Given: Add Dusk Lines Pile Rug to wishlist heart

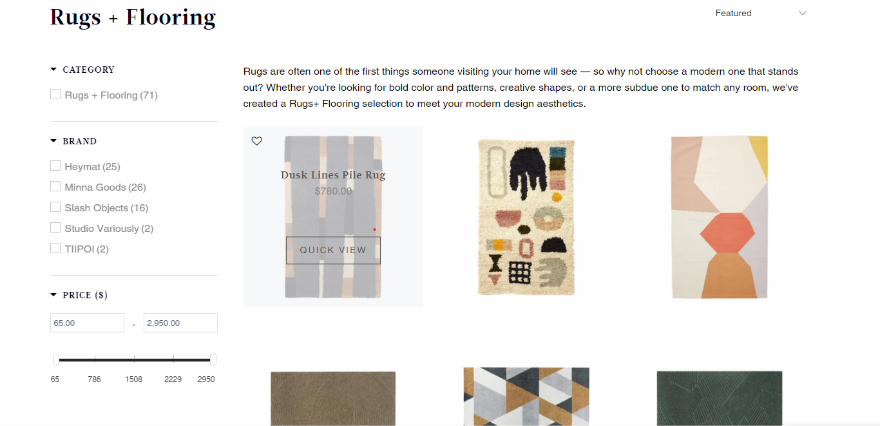Looking at the screenshot, I should point(256,141).
